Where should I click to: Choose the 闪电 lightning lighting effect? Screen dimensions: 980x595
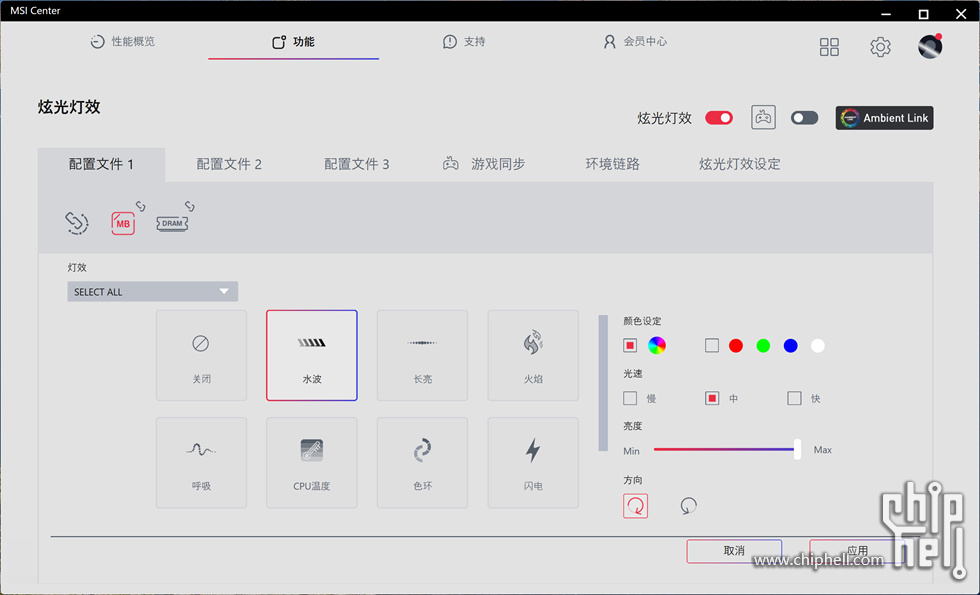click(x=533, y=462)
